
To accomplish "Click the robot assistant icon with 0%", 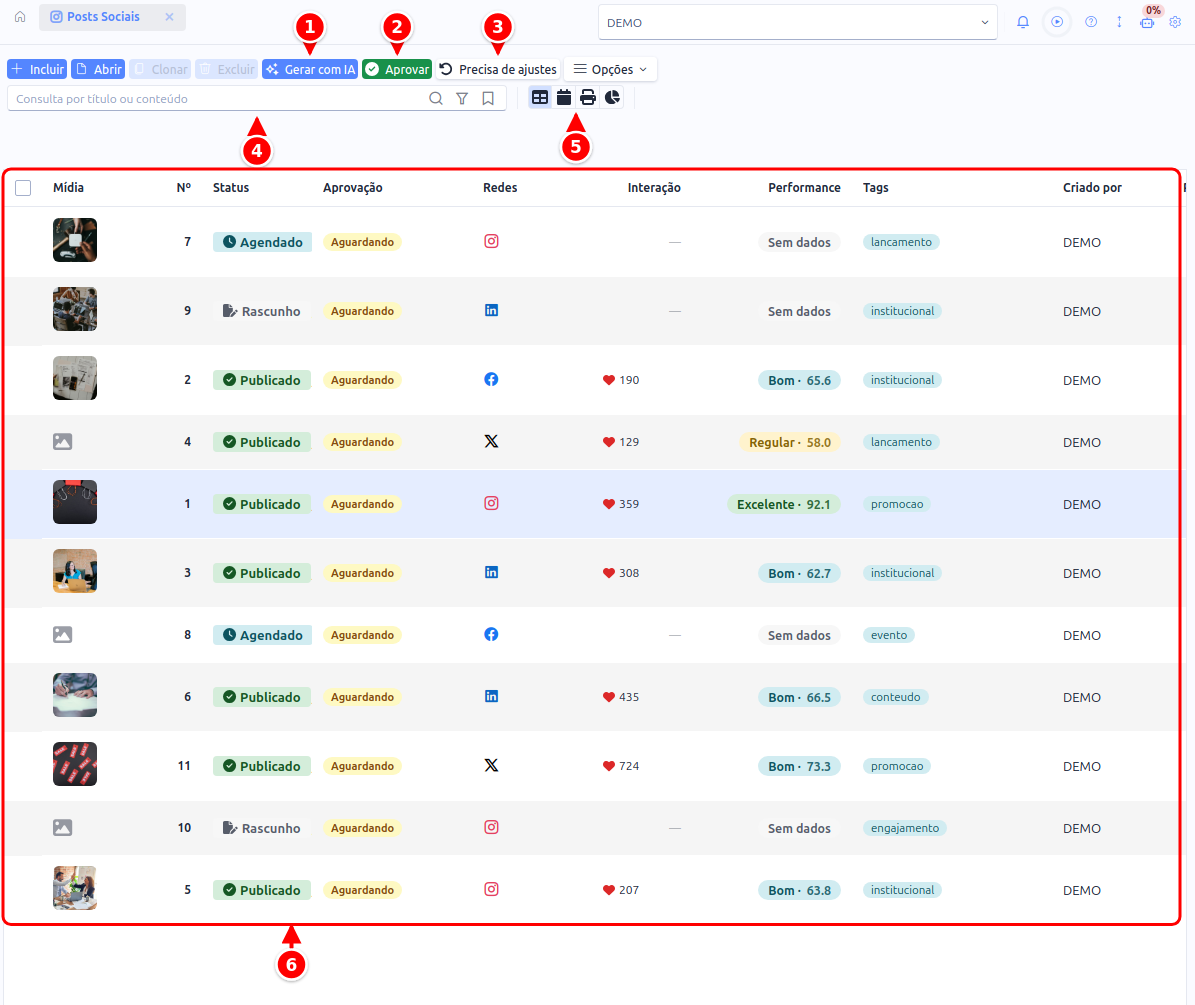I will click(x=1147, y=22).
